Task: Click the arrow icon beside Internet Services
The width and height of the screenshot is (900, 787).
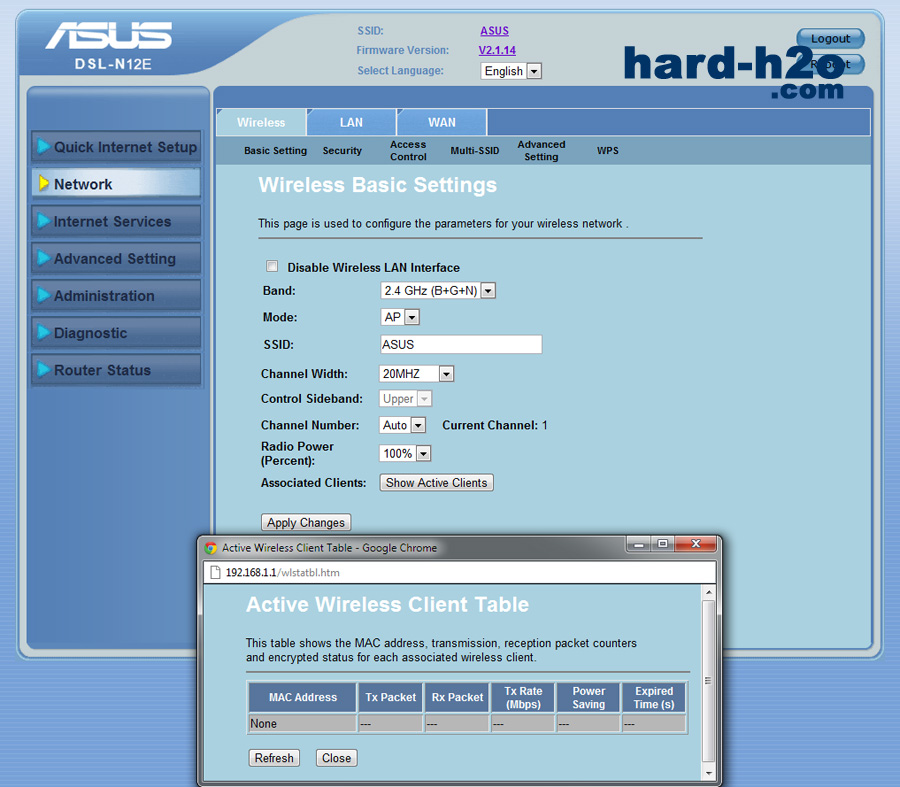Action: 43,221
